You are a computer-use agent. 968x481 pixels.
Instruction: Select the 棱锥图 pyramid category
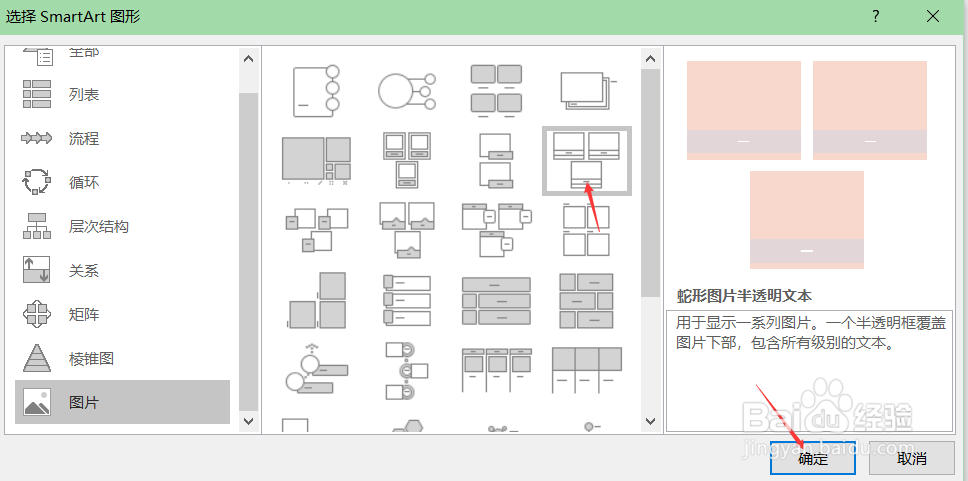click(x=122, y=359)
